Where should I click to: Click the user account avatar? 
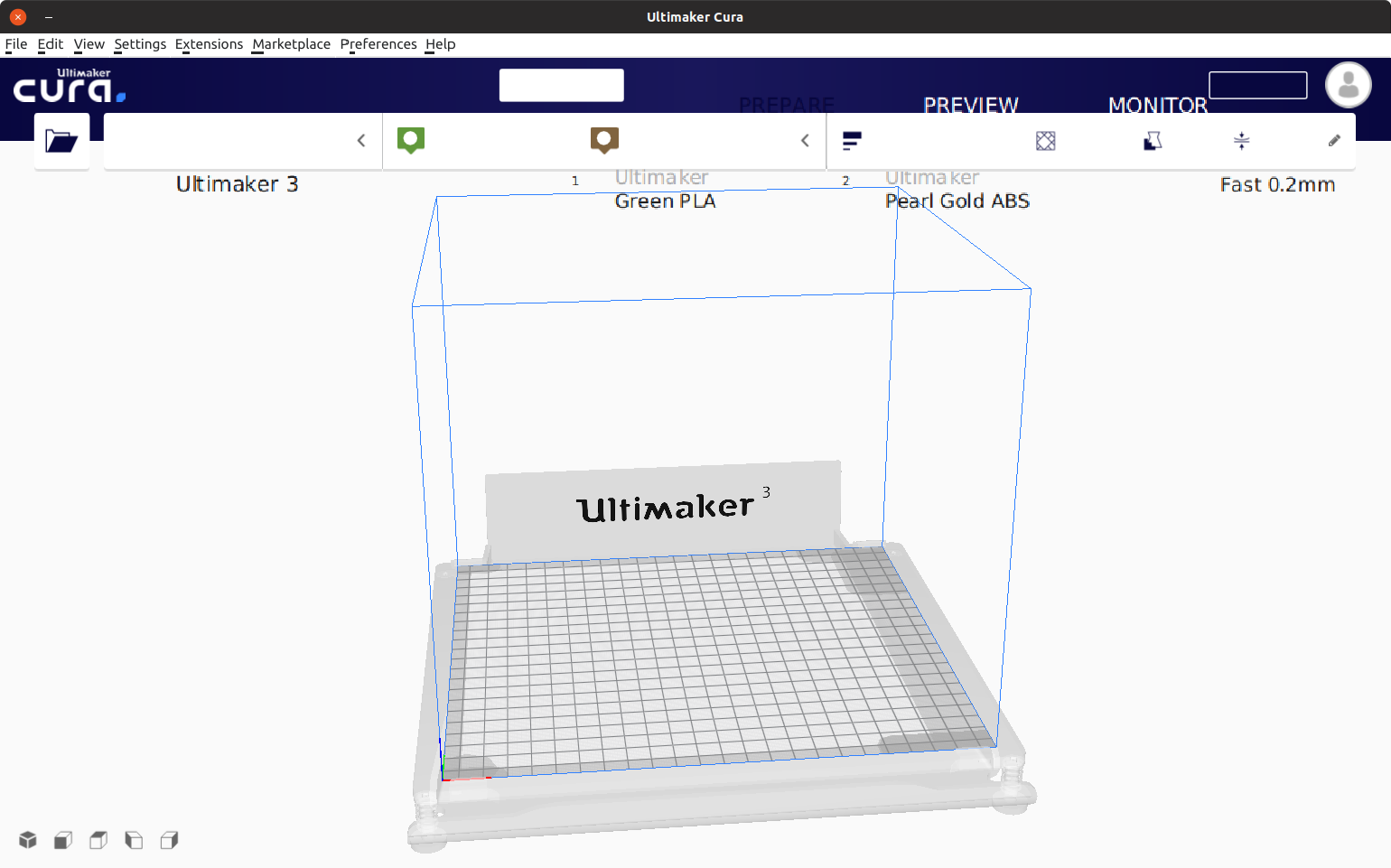tap(1348, 85)
